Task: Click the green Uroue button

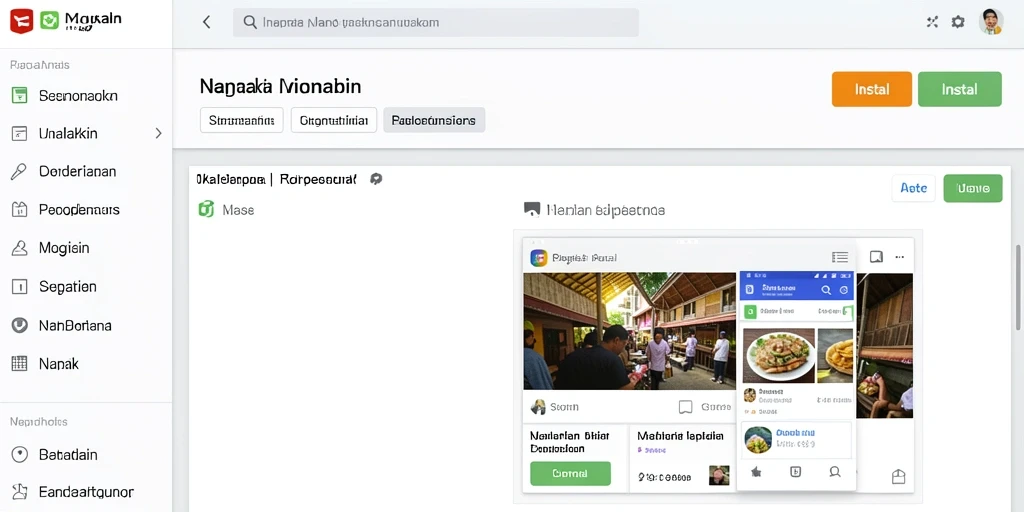Action: pos(972,188)
